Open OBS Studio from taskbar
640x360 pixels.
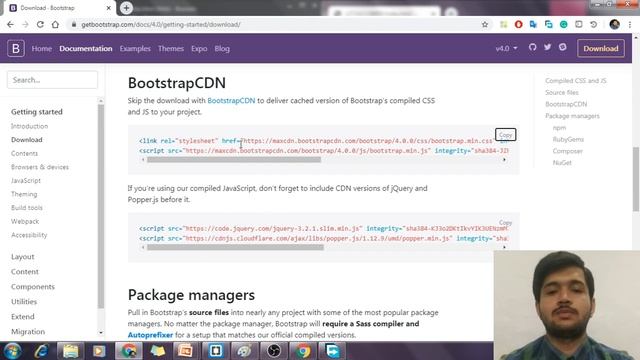274,351
